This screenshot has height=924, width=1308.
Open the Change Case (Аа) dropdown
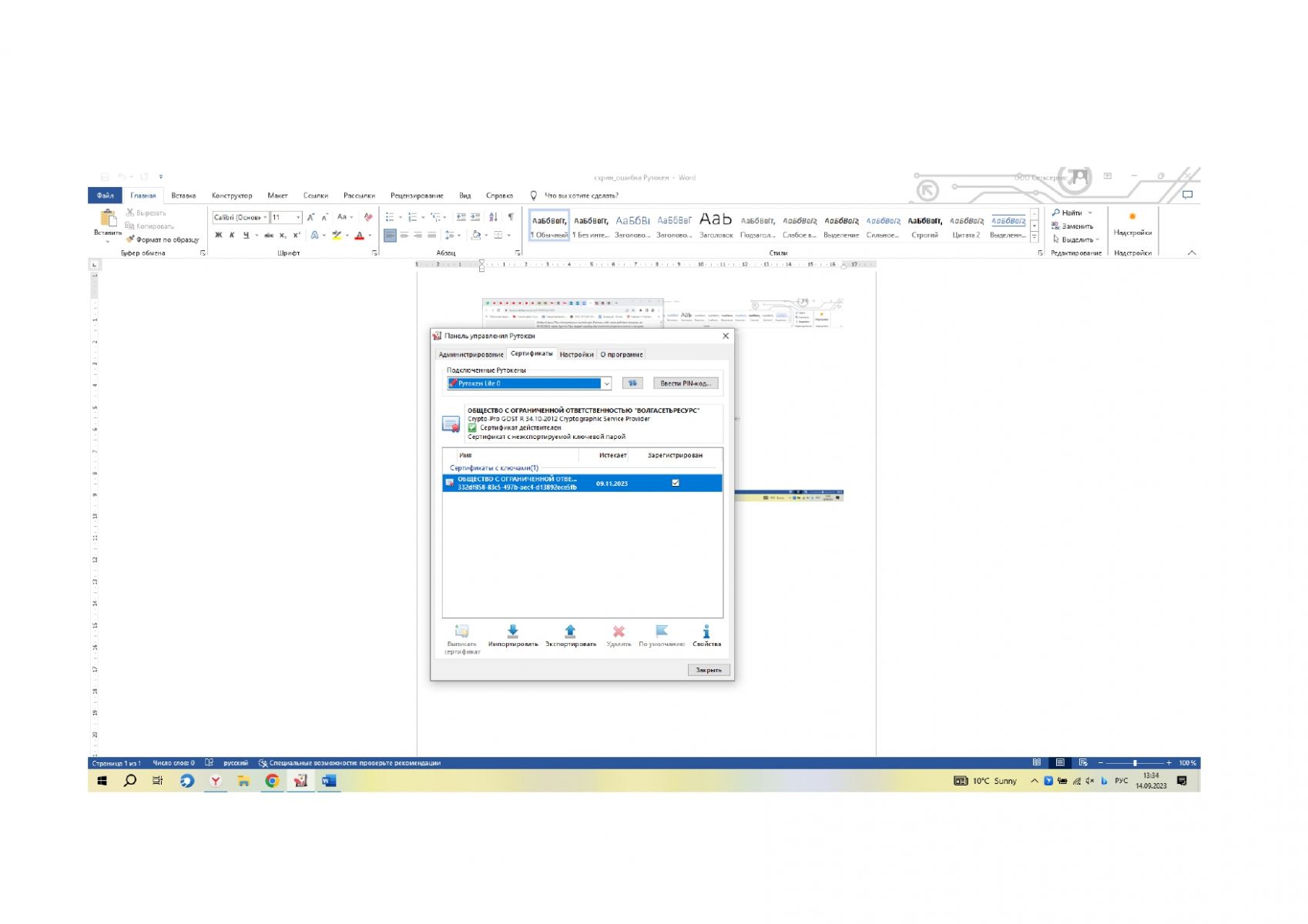click(x=345, y=217)
